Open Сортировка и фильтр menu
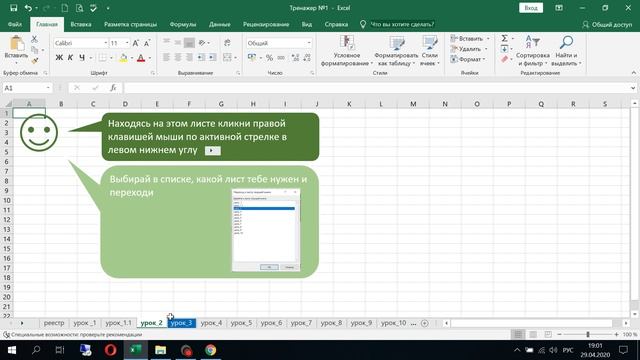 coord(532,51)
